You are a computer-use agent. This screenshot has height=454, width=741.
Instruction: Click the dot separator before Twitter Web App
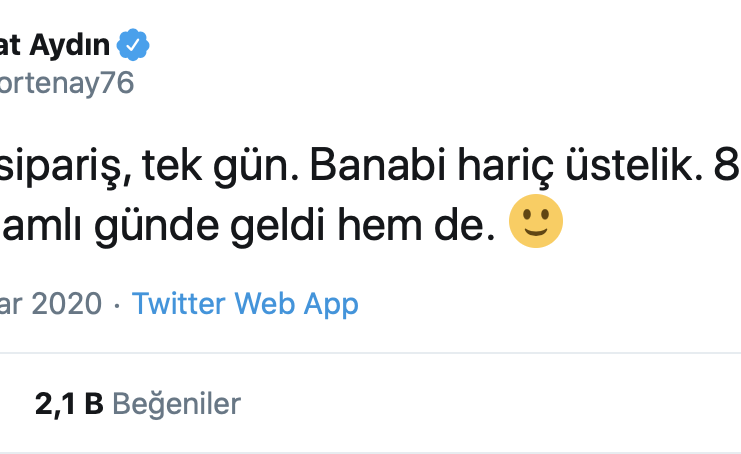coord(117,305)
